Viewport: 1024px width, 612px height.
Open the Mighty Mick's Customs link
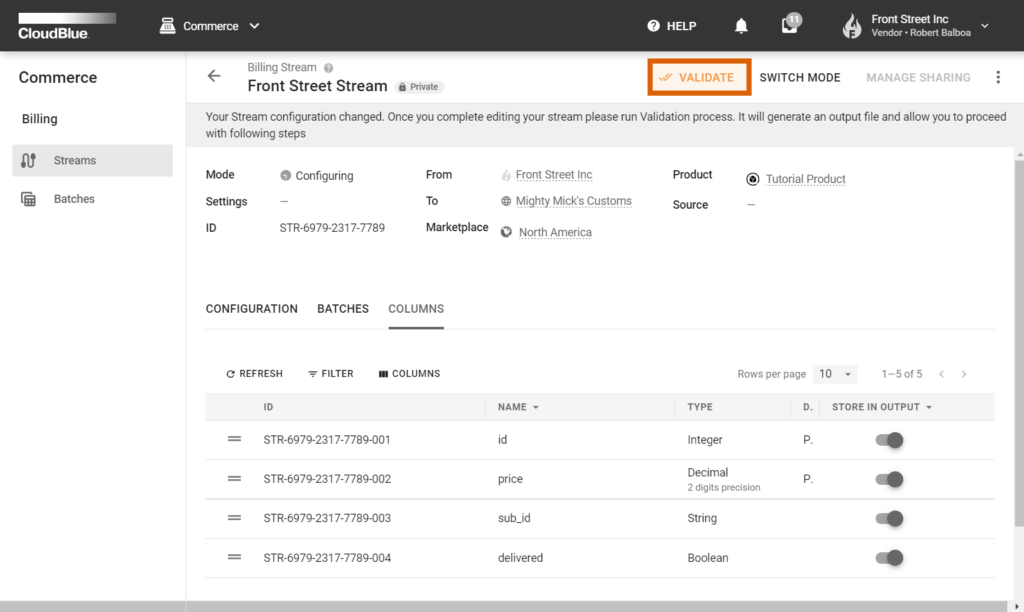(573, 201)
